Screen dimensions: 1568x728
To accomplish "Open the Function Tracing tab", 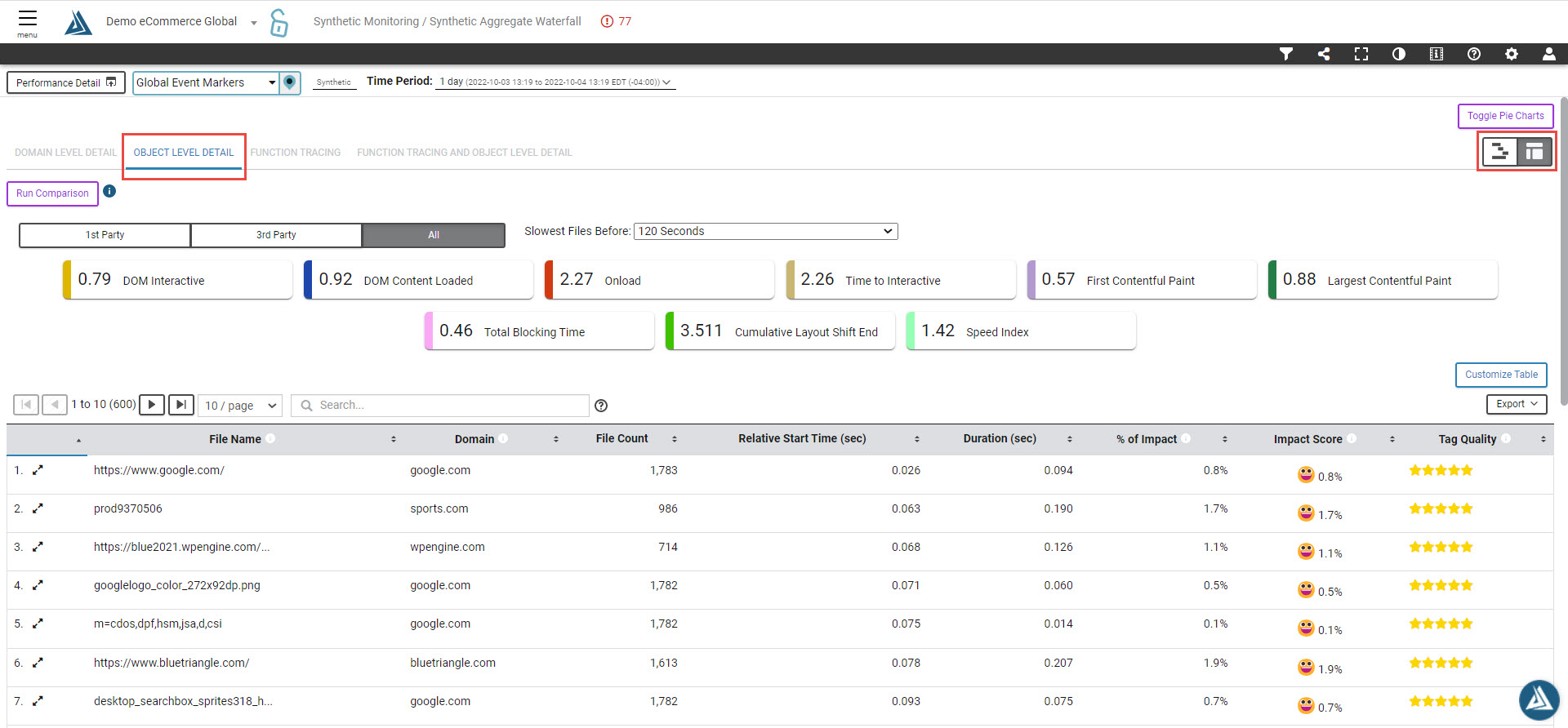I will click(x=295, y=153).
